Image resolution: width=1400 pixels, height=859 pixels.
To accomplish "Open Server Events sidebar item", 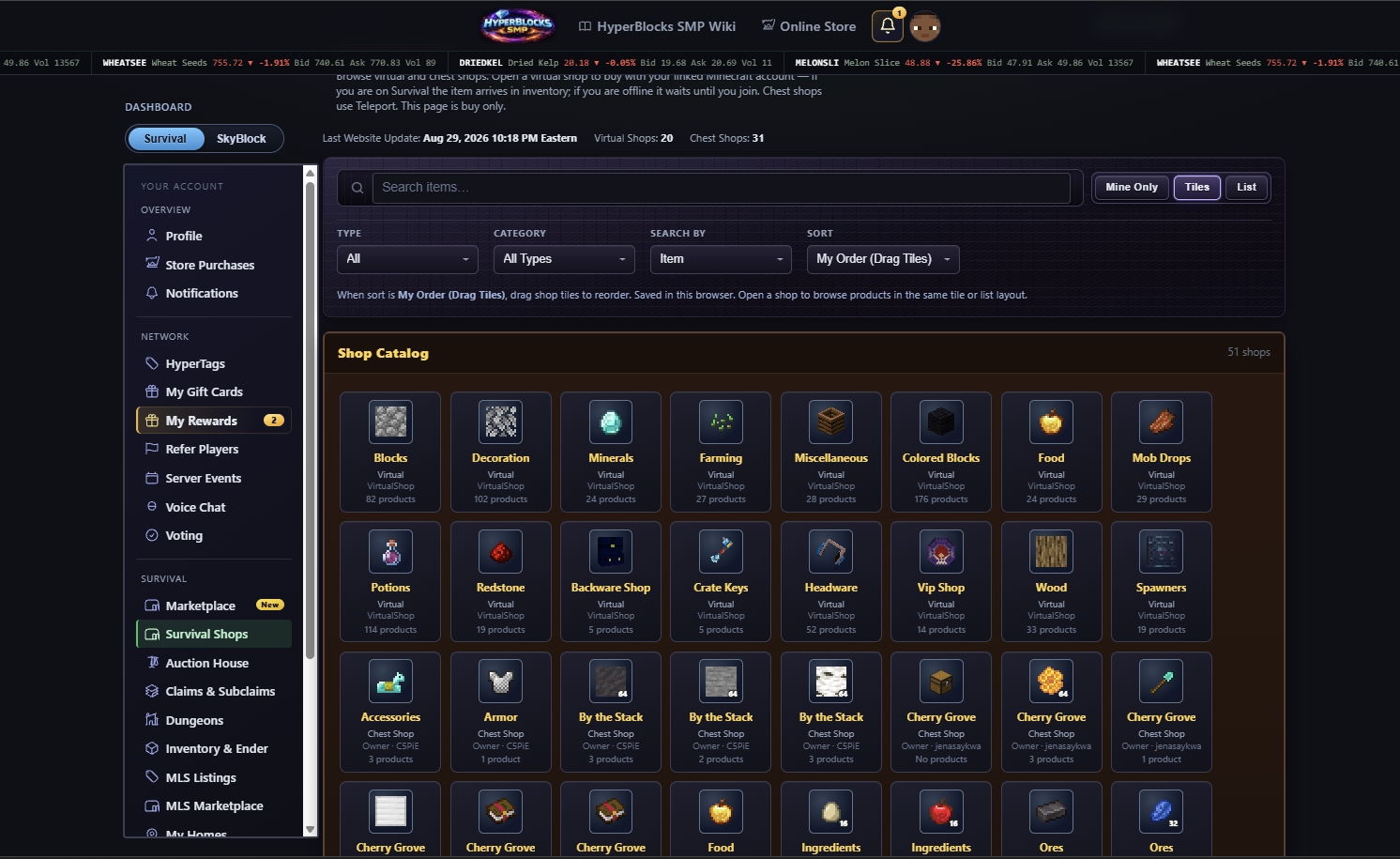I will (x=214, y=478).
